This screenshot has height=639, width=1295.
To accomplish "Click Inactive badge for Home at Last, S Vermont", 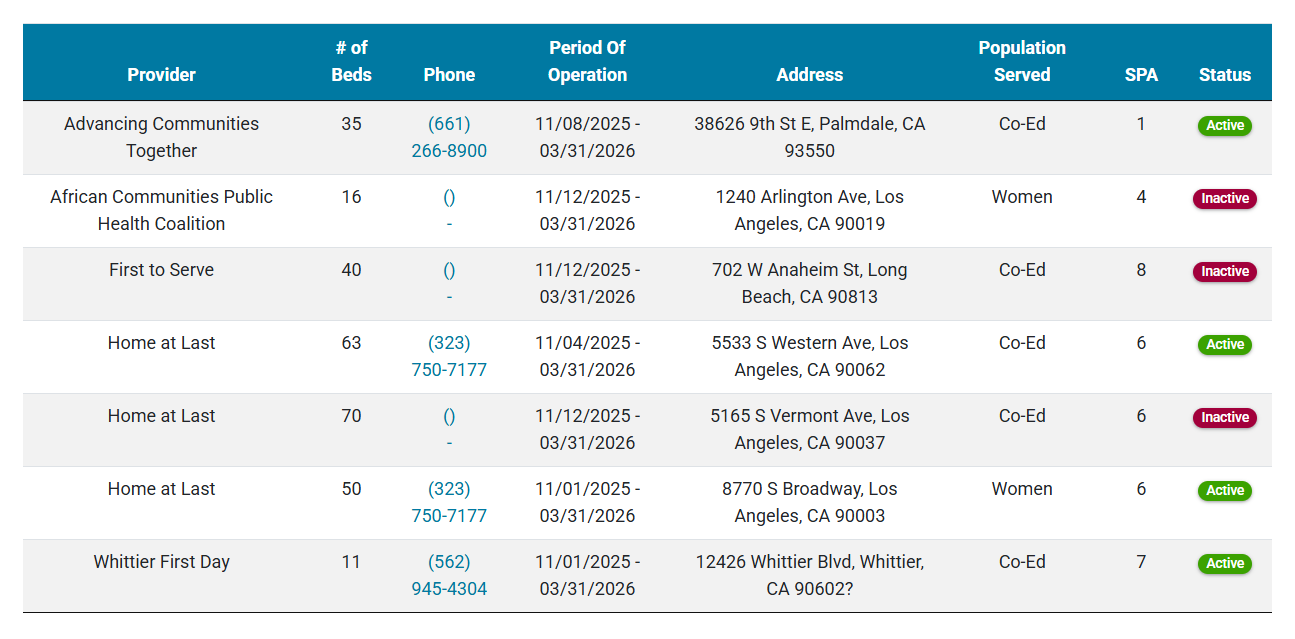I will 1225,418.
